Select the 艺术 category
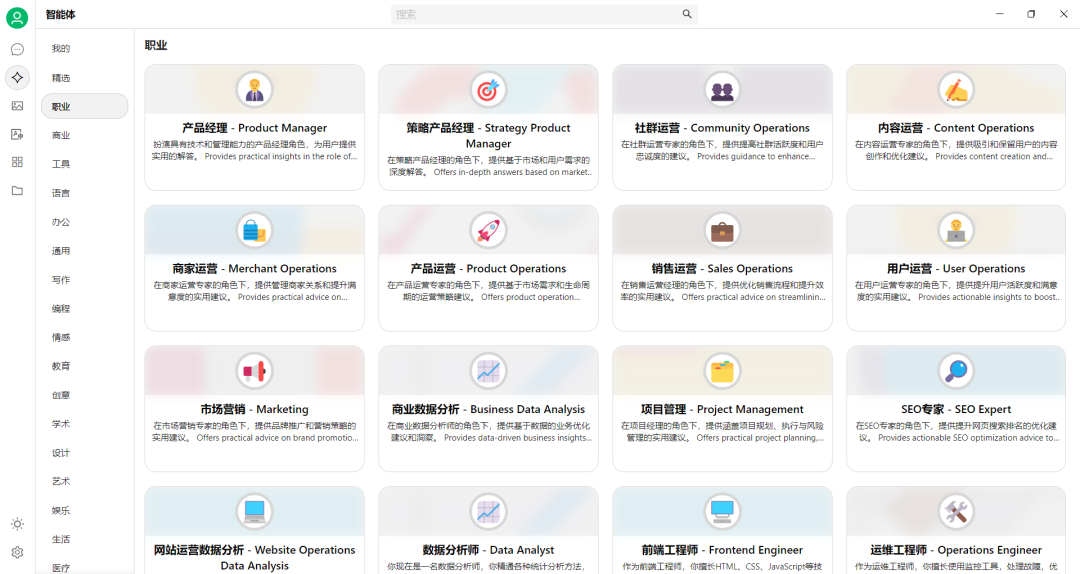 click(84, 481)
